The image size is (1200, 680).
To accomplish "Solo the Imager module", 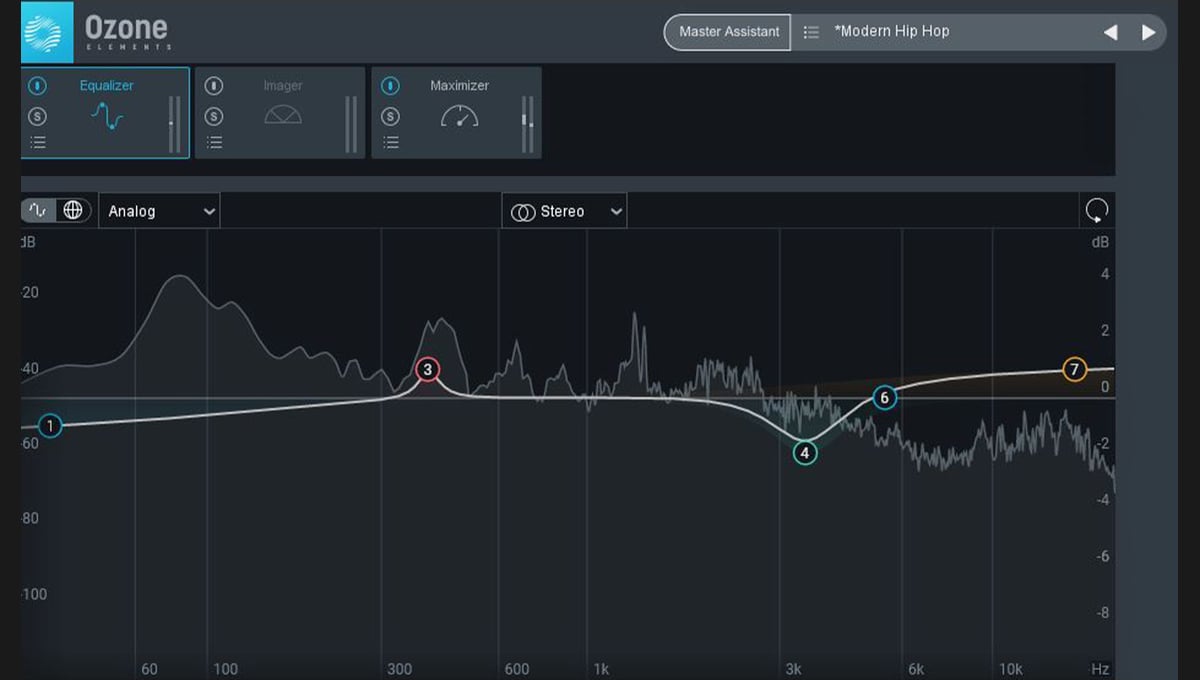I will (x=213, y=117).
